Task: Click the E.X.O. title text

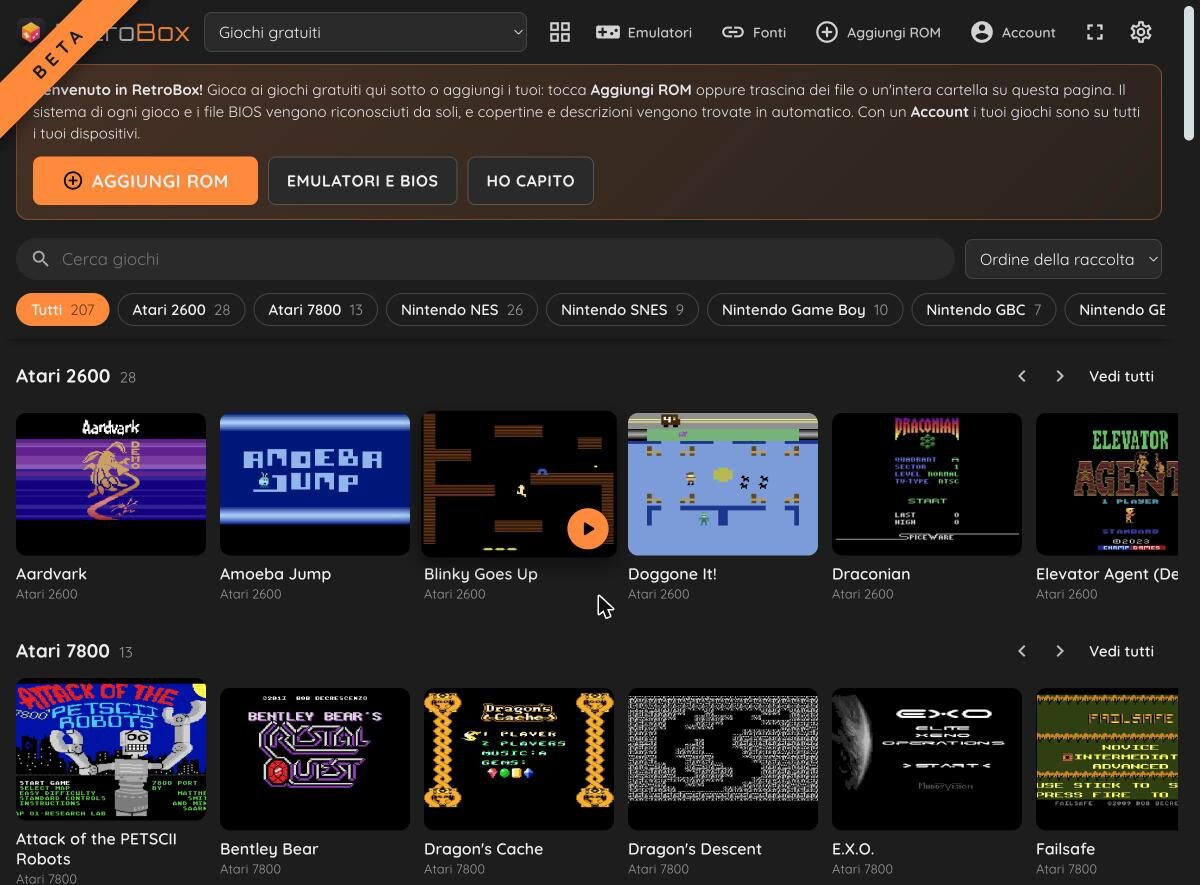Action: coord(853,849)
